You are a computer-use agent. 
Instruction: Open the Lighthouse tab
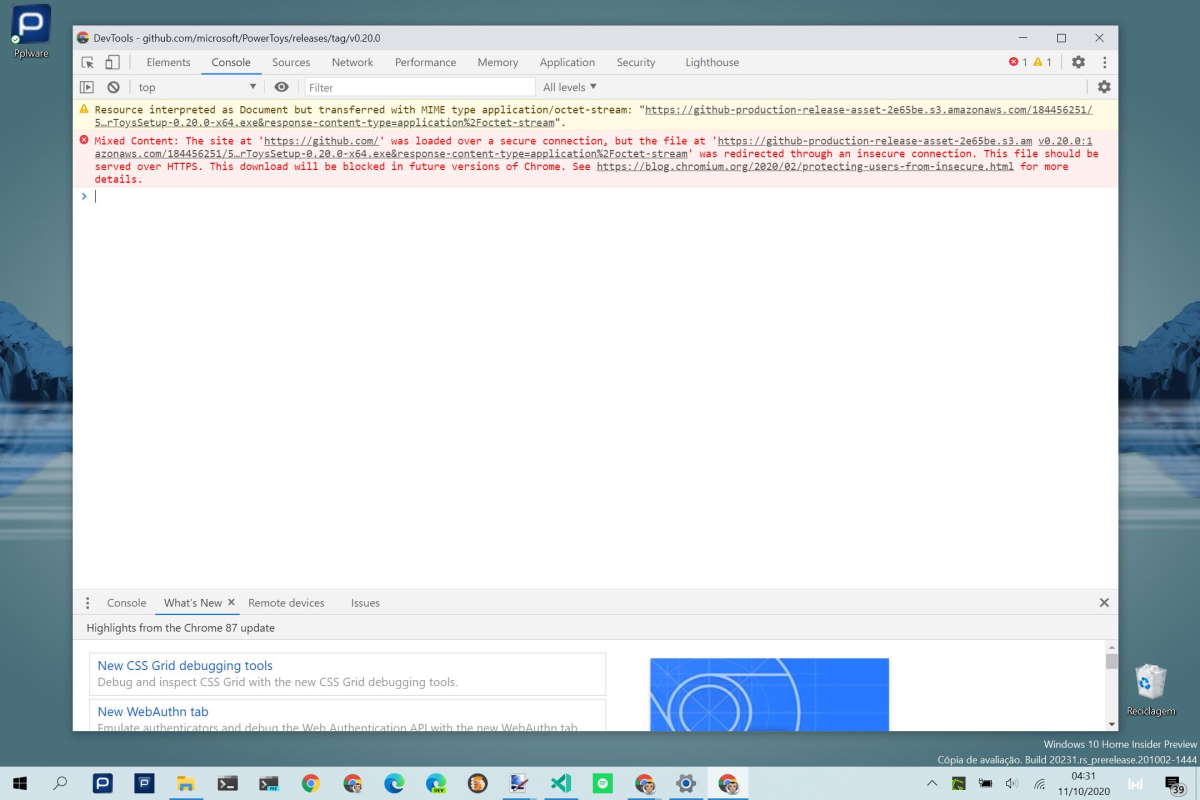tap(712, 62)
